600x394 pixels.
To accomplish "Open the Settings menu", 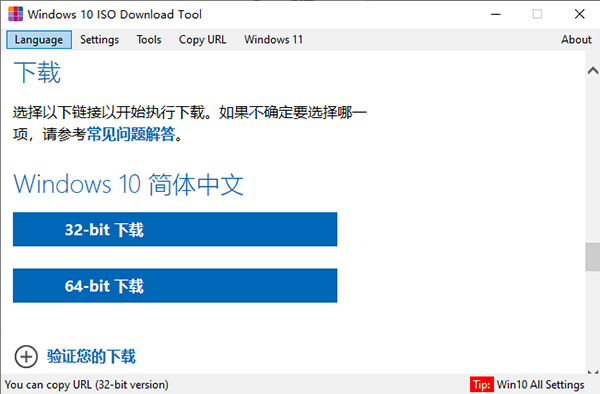I will (99, 40).
